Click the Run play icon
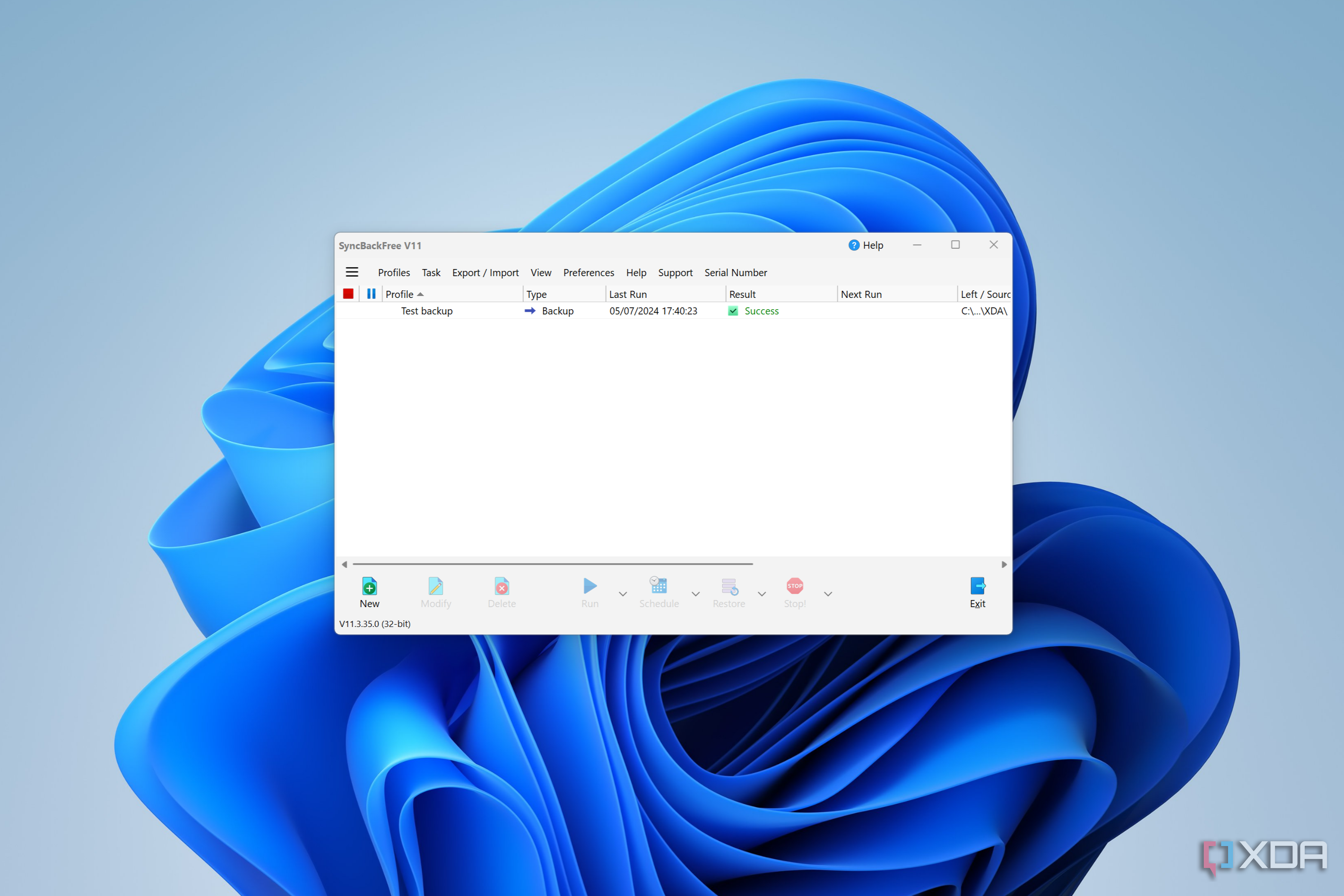The height and width of the screenshot is (896, 1344). tap(590, 586)
